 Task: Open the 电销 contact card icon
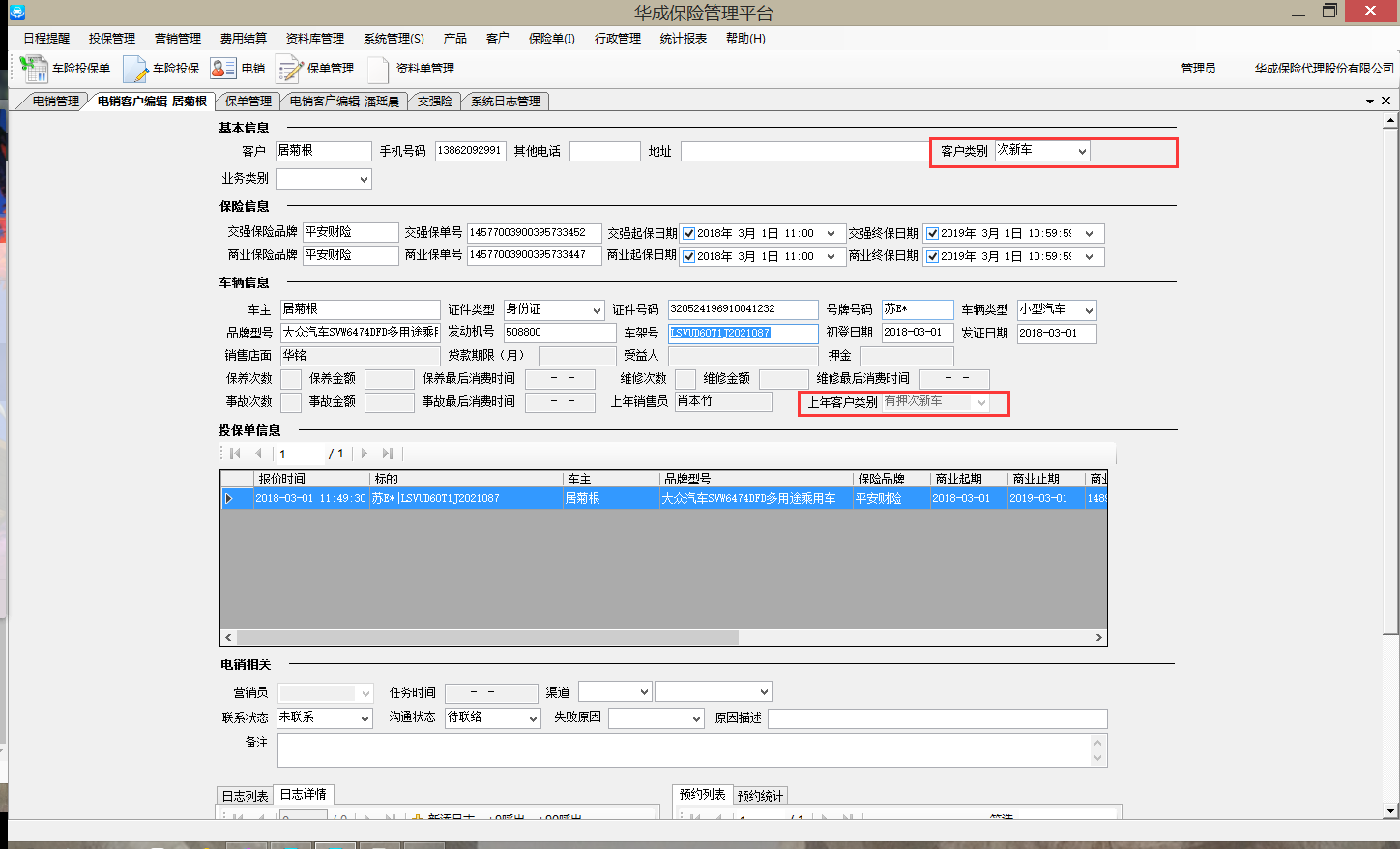tap(223, 69)
